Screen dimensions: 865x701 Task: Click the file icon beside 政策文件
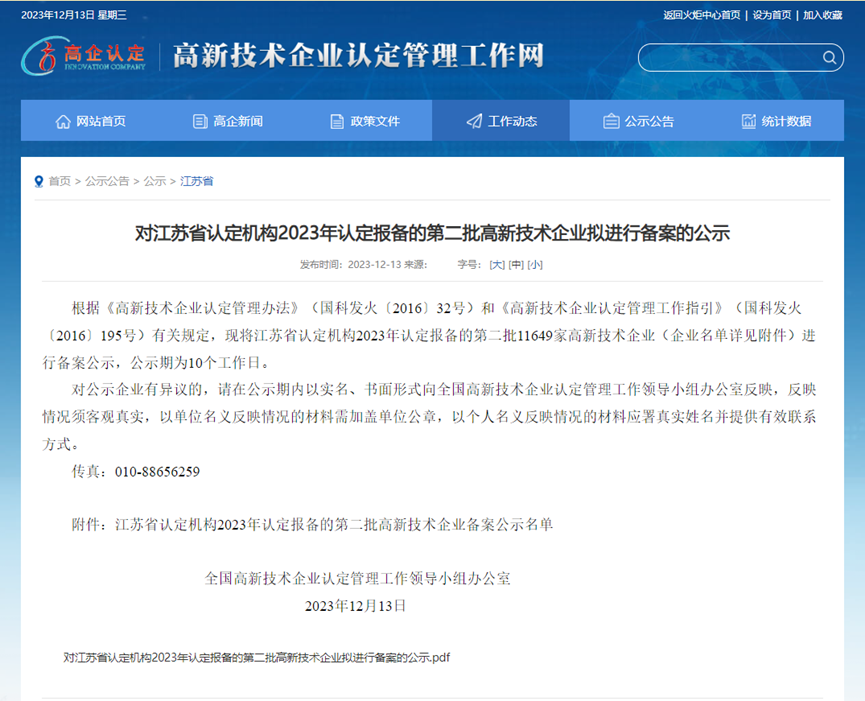[336, 120]
